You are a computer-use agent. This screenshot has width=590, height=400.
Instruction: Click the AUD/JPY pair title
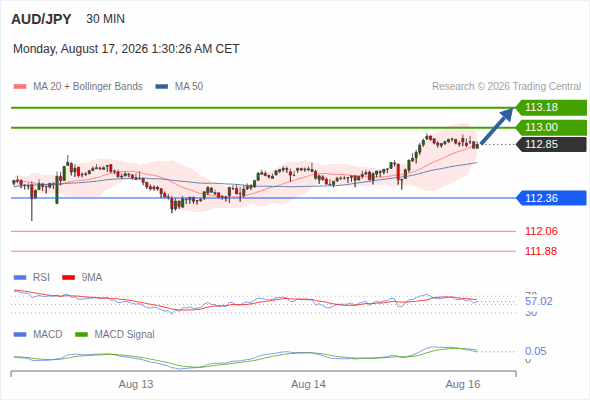click(41, 19)
